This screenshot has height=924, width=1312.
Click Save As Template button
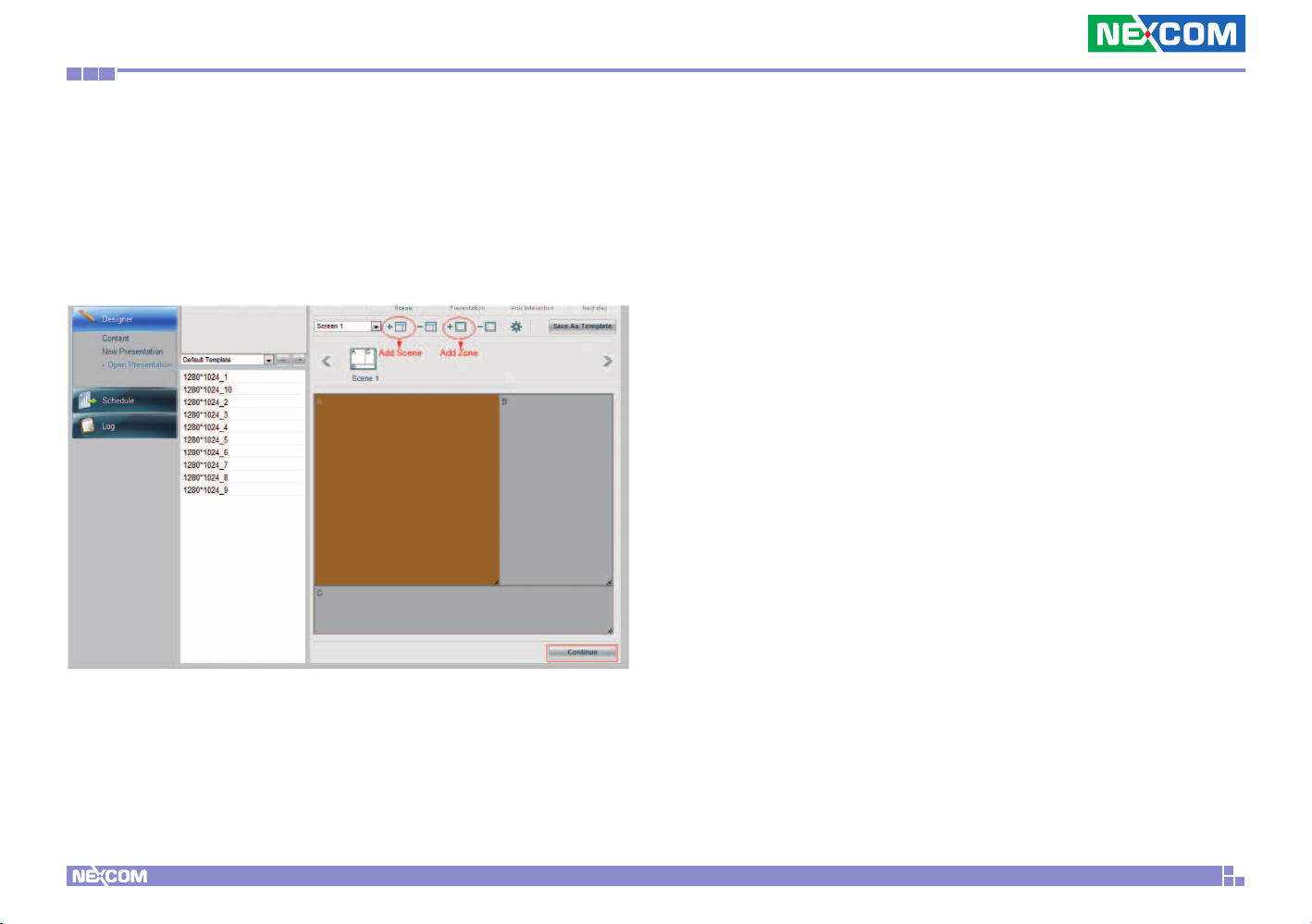coord(582,326)
